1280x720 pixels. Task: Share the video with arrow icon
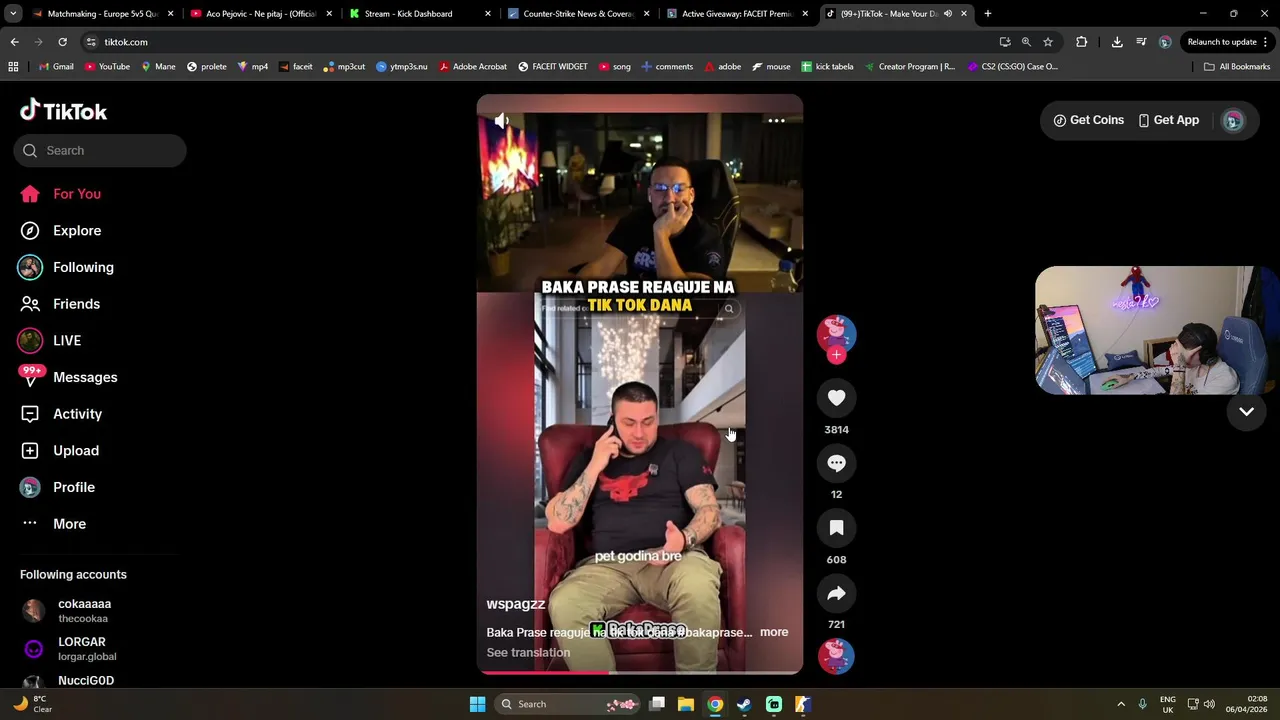point(836,593)
